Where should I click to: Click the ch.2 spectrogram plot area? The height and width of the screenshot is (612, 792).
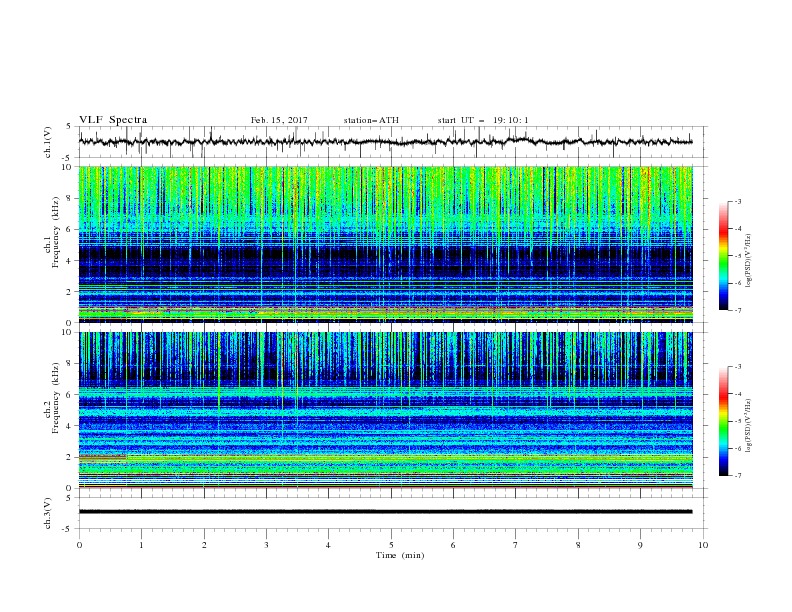(x=385, y=410)
